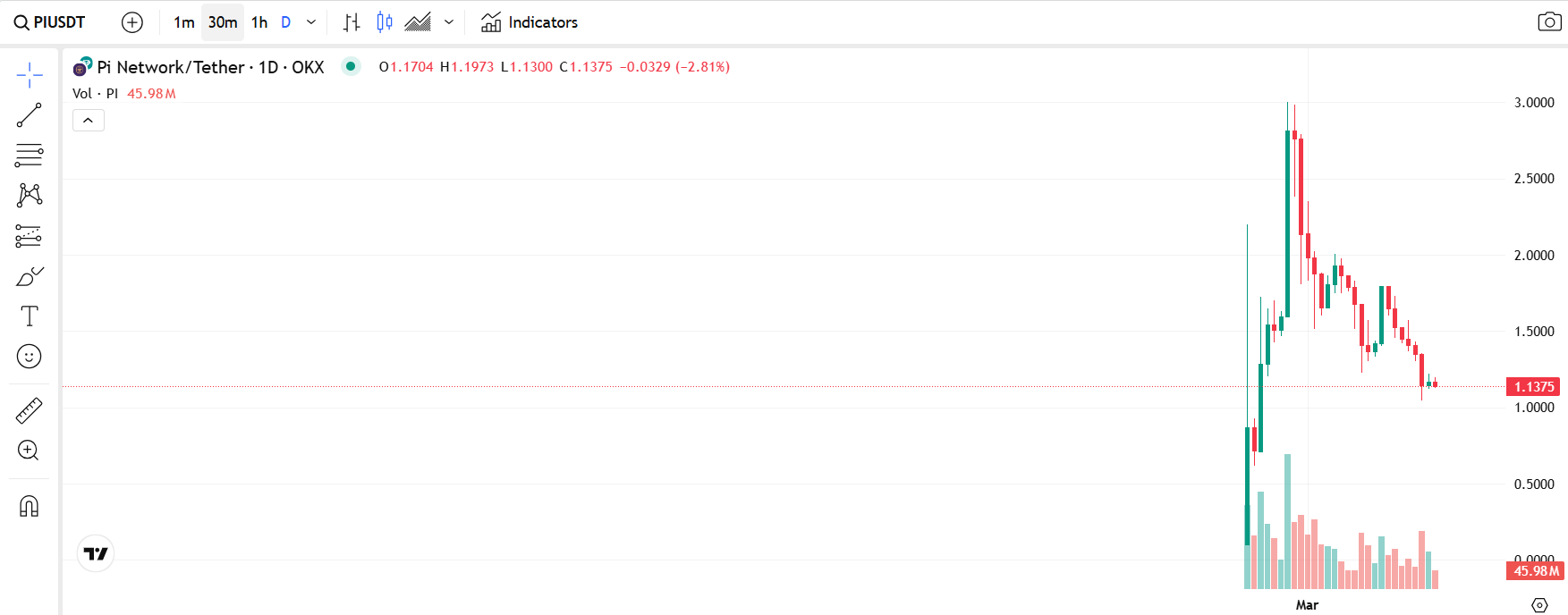Expand the chart style dropdown arrow

(449, 22)
